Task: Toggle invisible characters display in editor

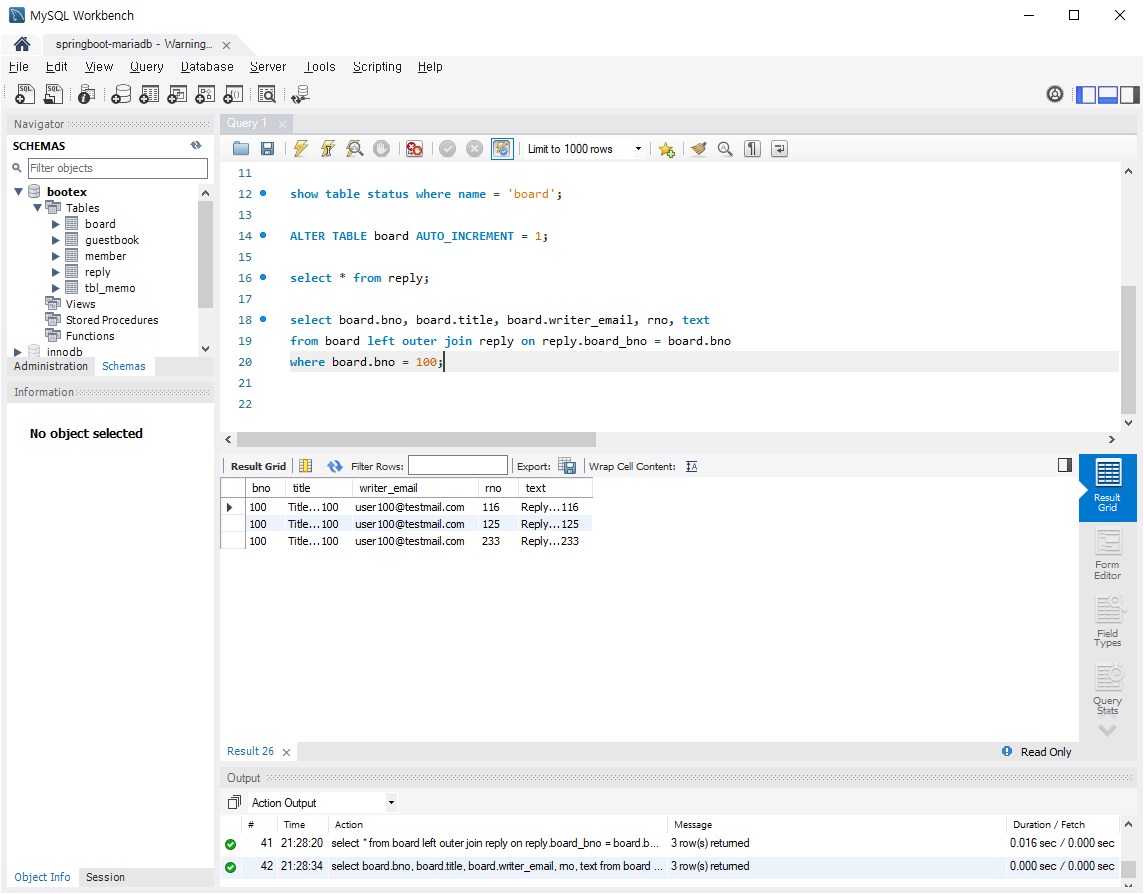Action: [x=752, y=149]
